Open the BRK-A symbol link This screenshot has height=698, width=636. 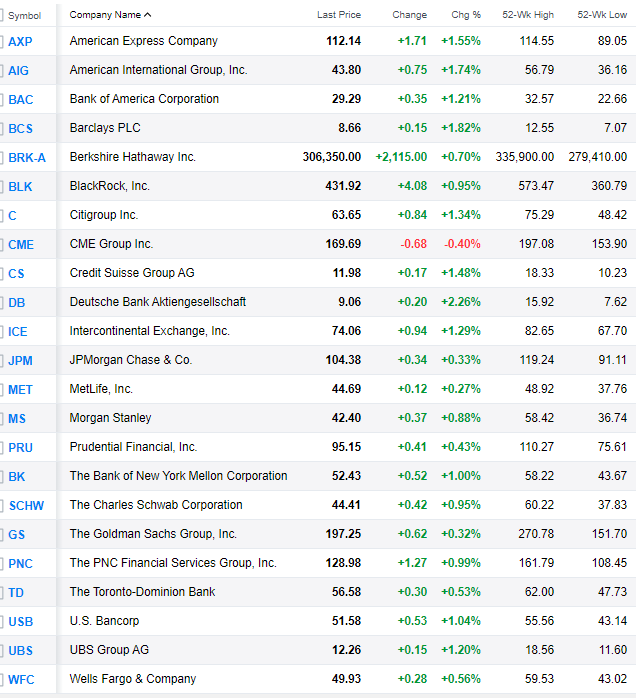(27, 158)
